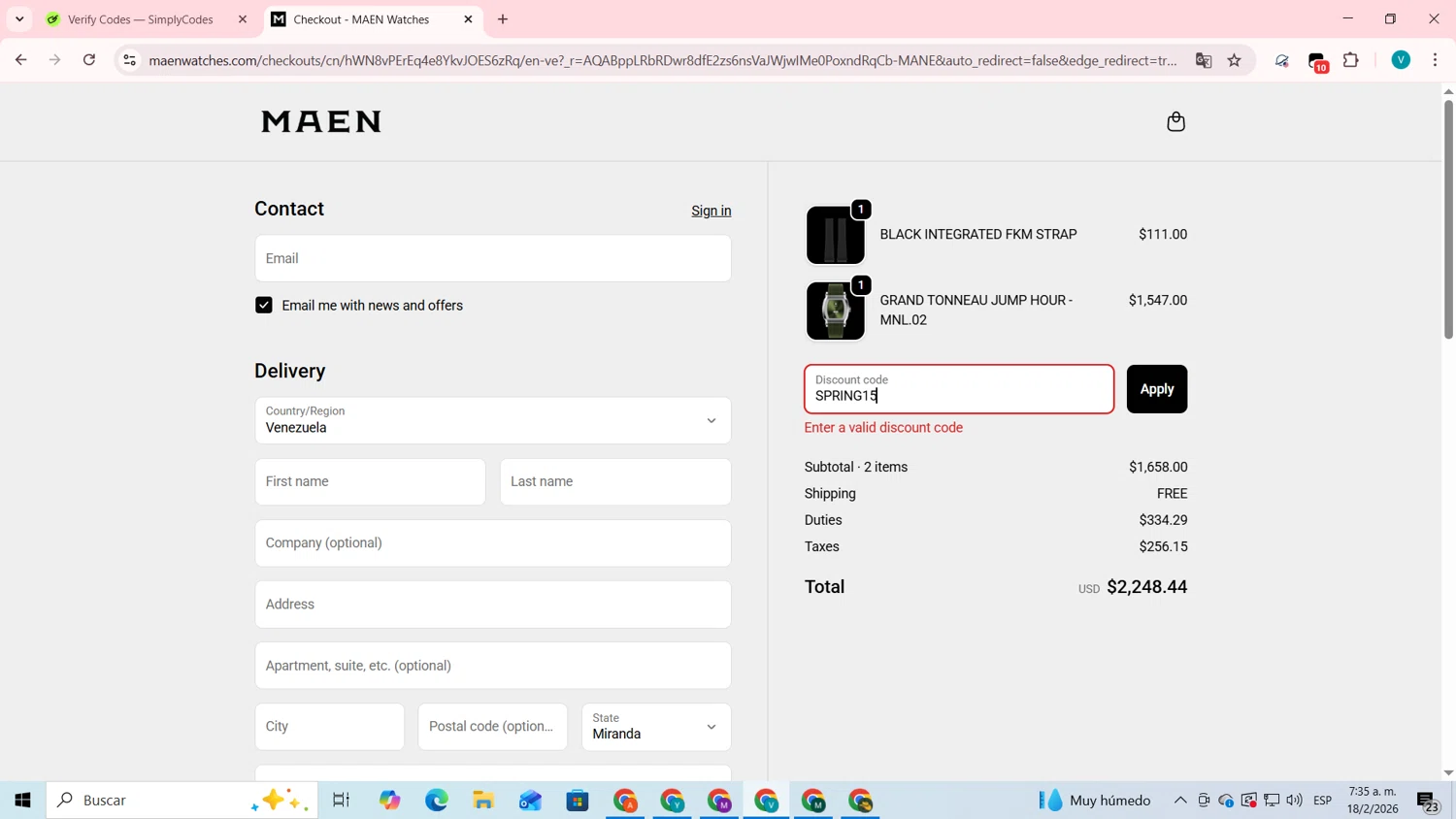1456x819 pixels.
Task: Click the extension icon with red 10 badge
Action: [1317, 61]
